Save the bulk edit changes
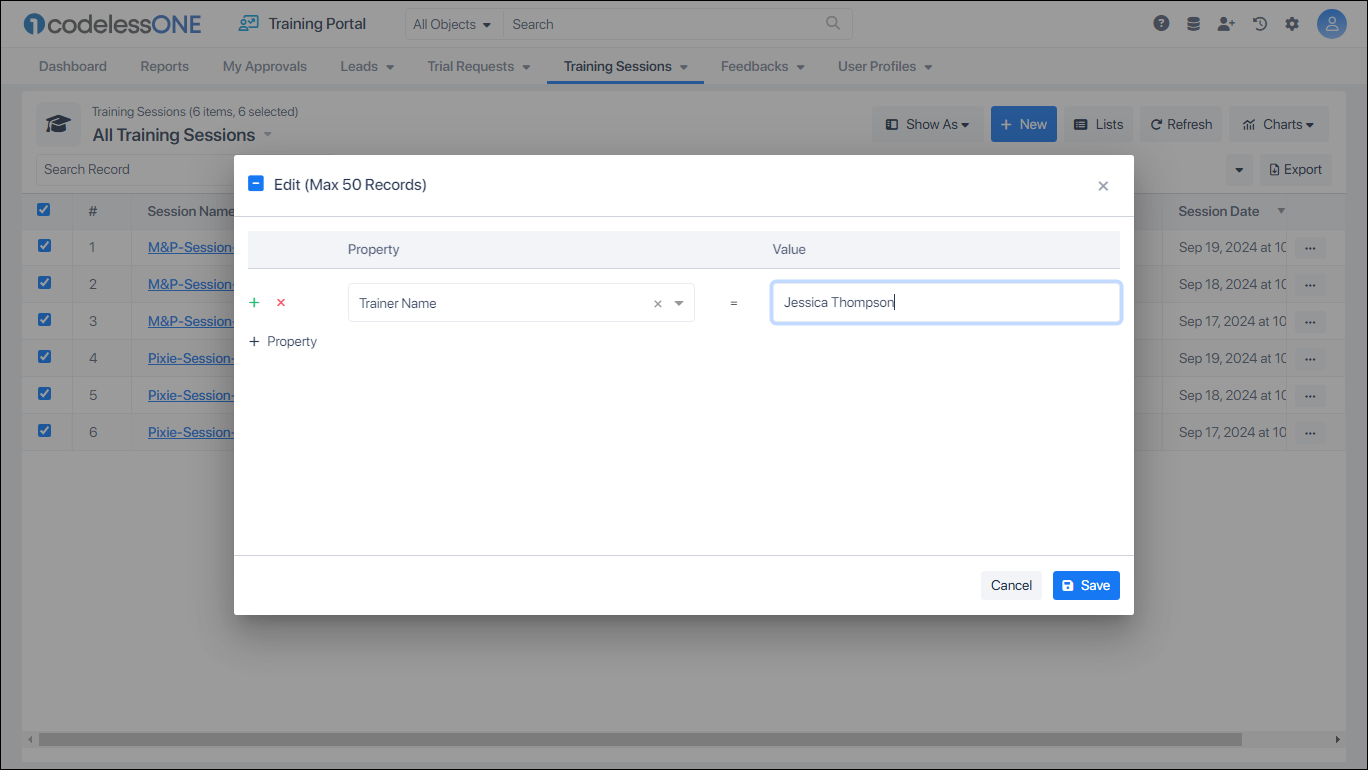This screenshot has width=1368, height=770. tap(1086, 585)
